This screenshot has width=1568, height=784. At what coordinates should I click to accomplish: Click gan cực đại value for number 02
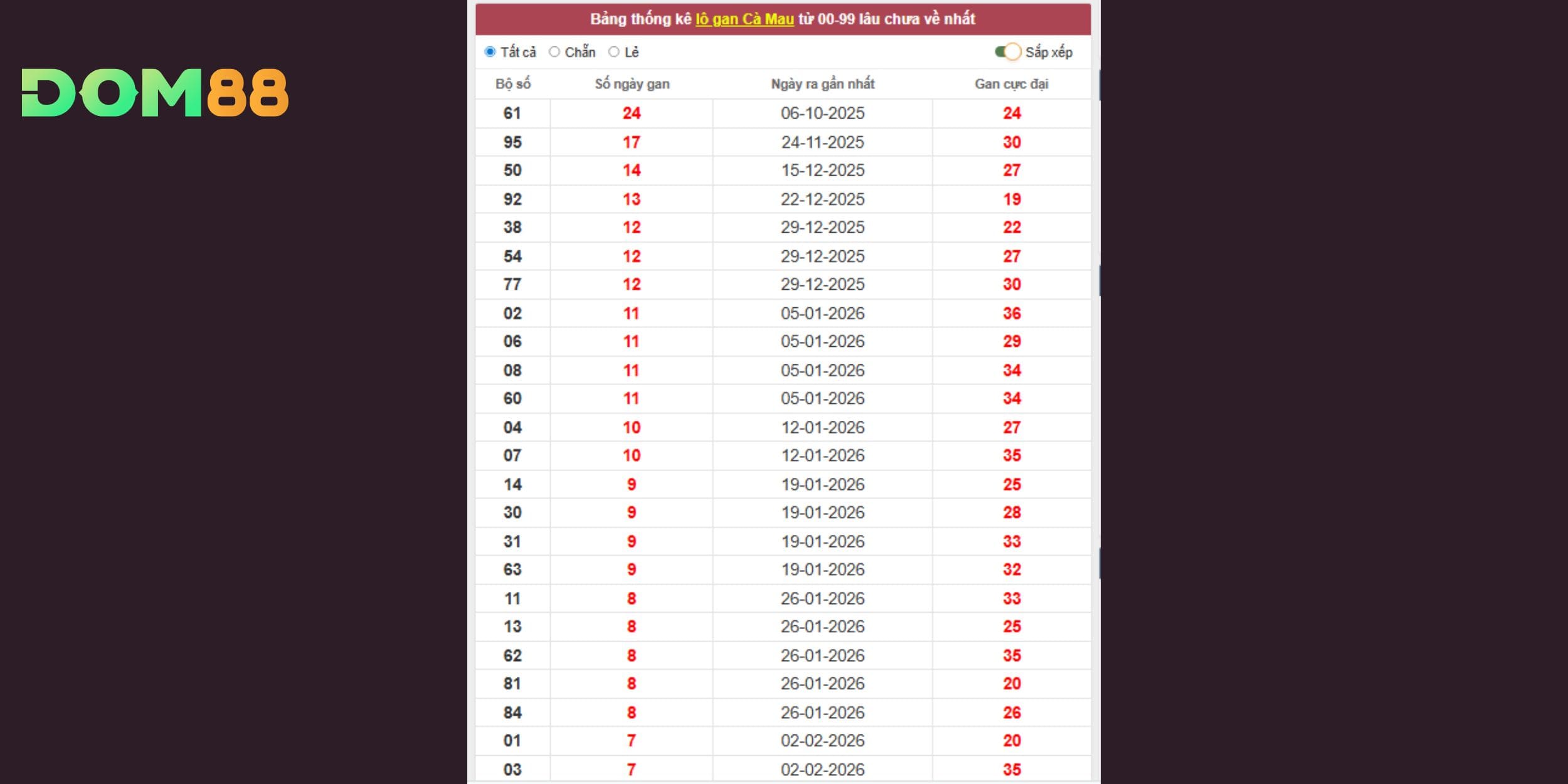point(1011,314)
